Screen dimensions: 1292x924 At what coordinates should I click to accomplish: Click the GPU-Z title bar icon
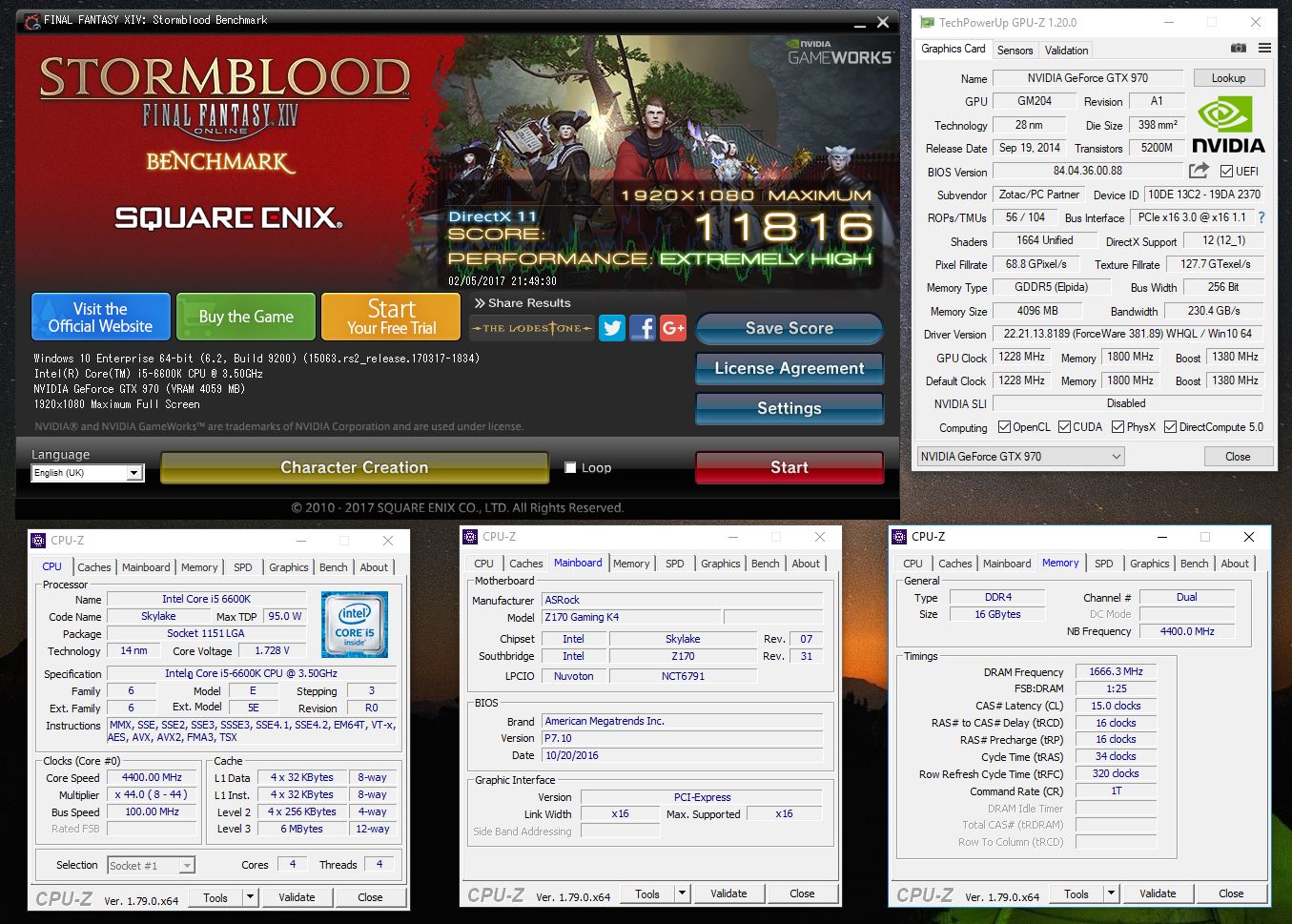click(x=926, y=23)
